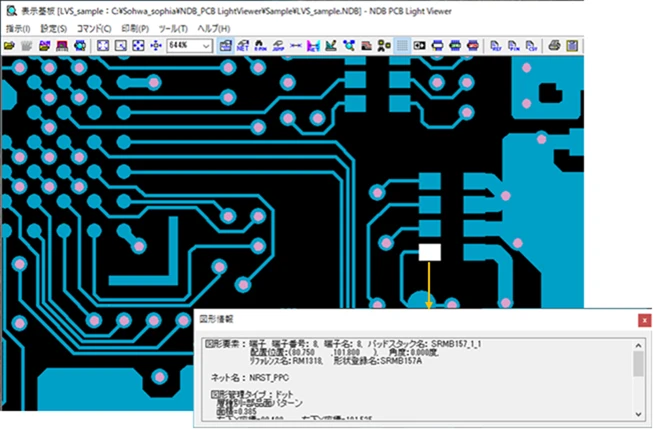Click the fit-to-window zoom icon

pos(101,46)
